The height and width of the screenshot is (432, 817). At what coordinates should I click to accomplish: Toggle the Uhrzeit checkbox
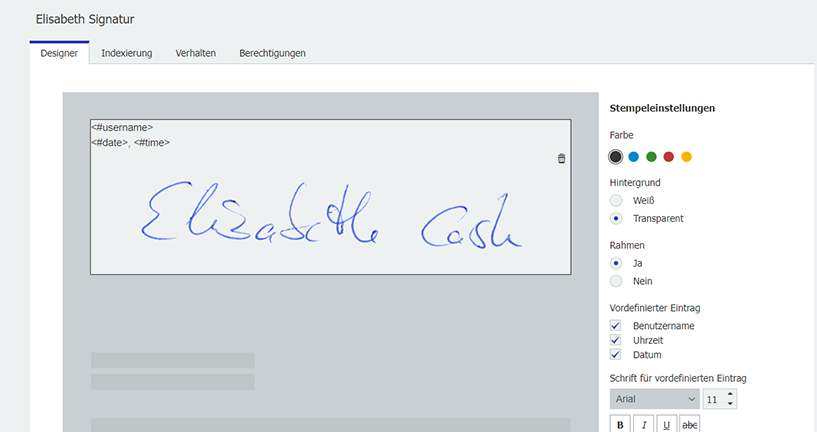click(x=616, y=340)
